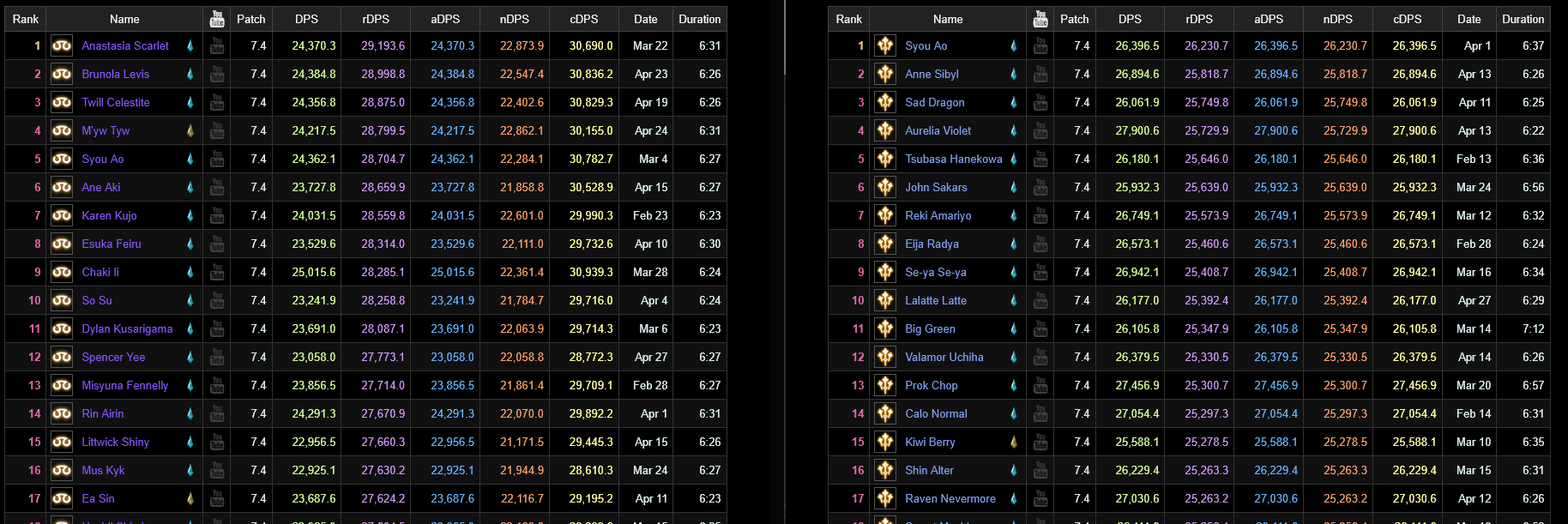Open the YouTube icon in Esuka Feiru's row
The height and width of the screenshot is (524, 1568).
tap(217, 244)
